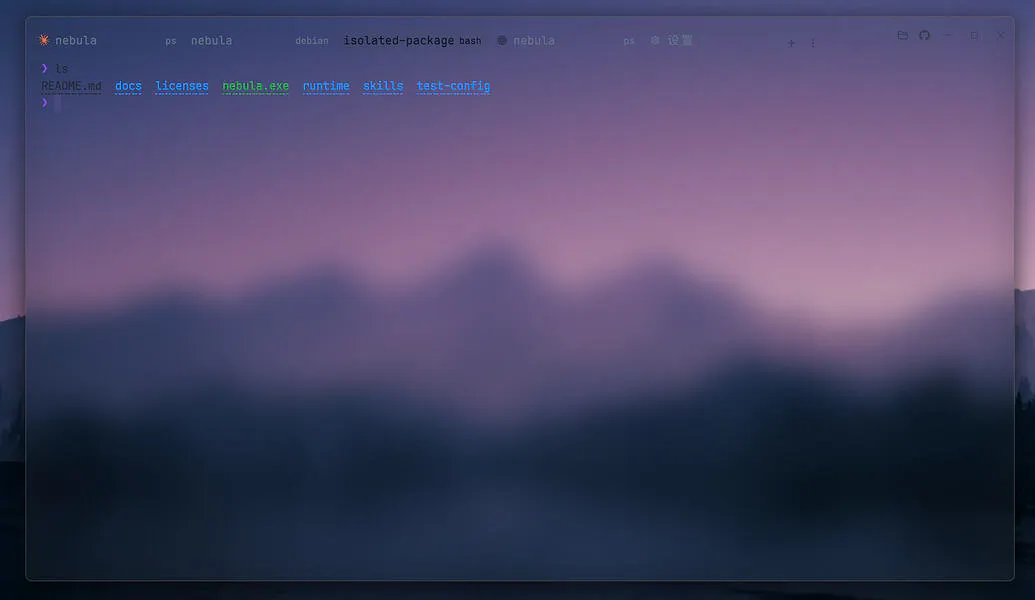Image resolution: width=1035 pixels, height=600 pixels.
Task: Click the docs directory name
Action: click(x=128, y=86)
